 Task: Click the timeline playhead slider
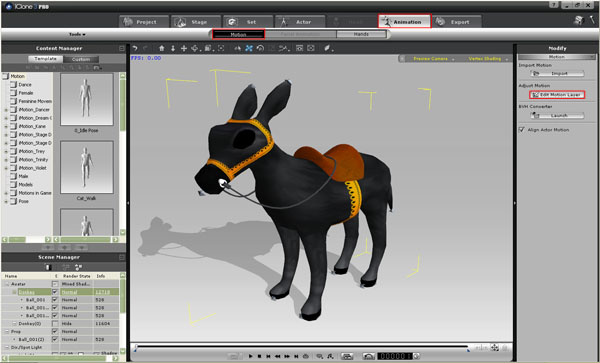135,348
